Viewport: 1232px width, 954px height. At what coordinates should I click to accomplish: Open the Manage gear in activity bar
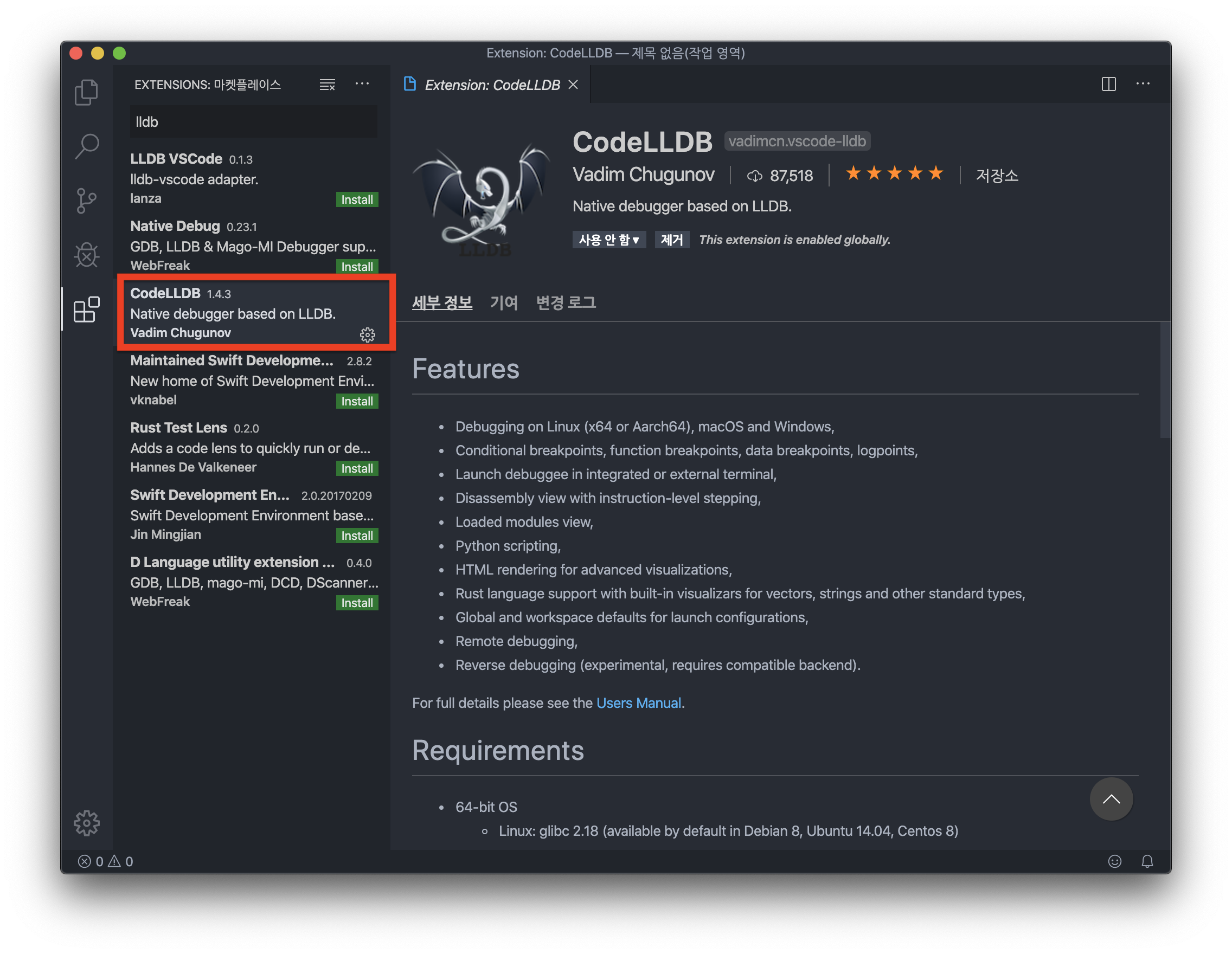[x=86, y=823]
